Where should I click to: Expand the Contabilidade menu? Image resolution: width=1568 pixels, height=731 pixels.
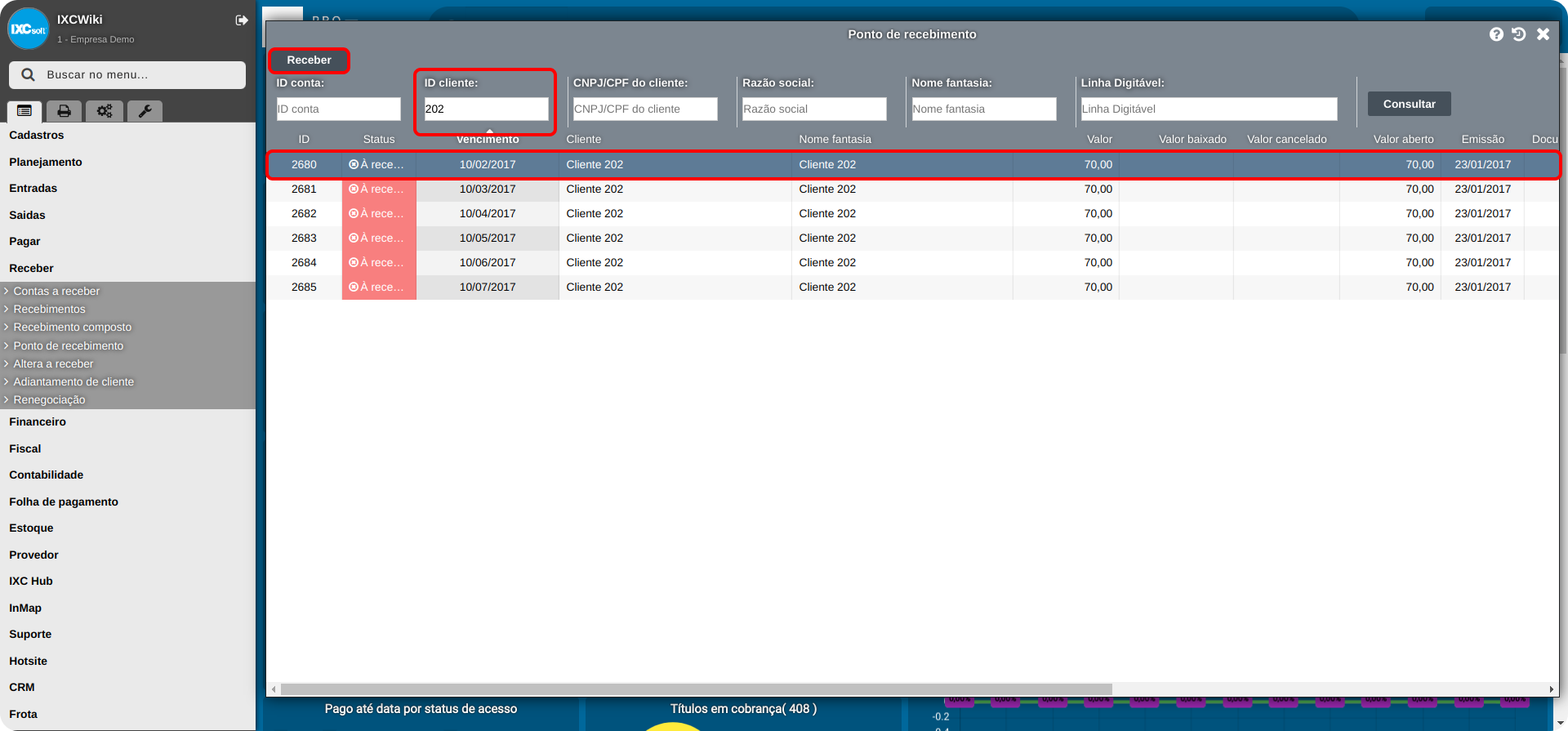[x=46, y=475]
